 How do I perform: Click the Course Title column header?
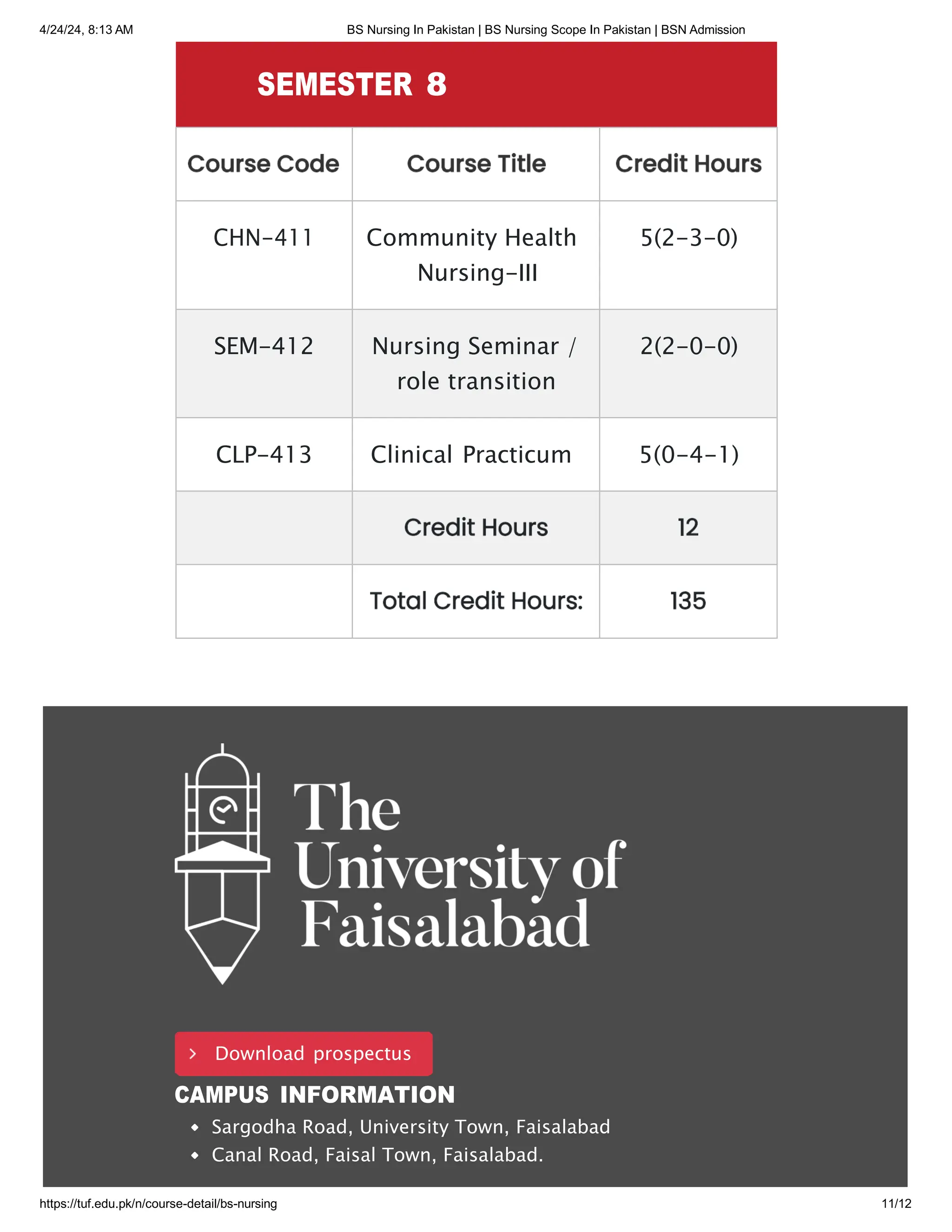tap(476, 164)
